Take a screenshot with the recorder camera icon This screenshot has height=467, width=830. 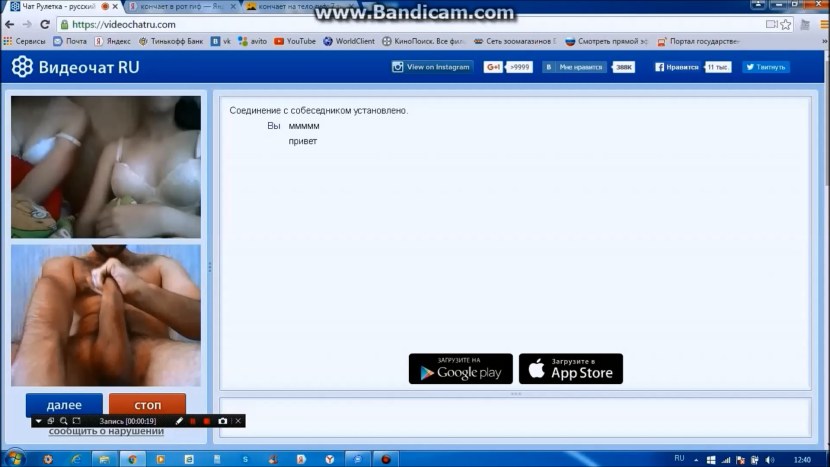coord(222,421)
